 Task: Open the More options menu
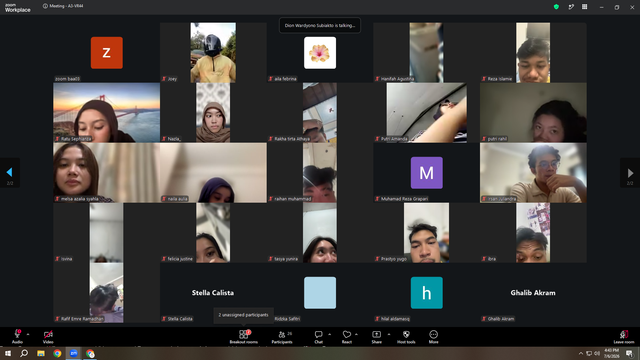(x=433, y=336)
